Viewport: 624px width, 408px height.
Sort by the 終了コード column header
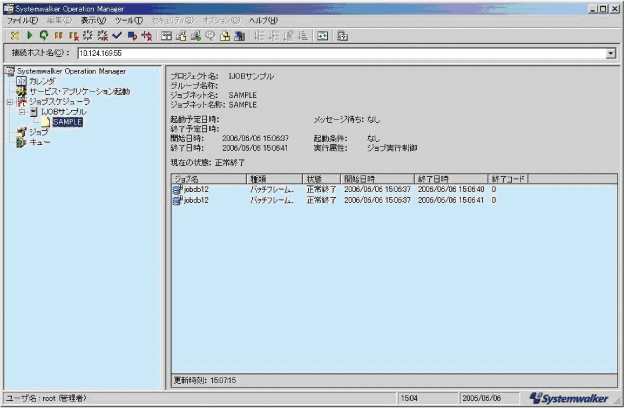(508, 179)
